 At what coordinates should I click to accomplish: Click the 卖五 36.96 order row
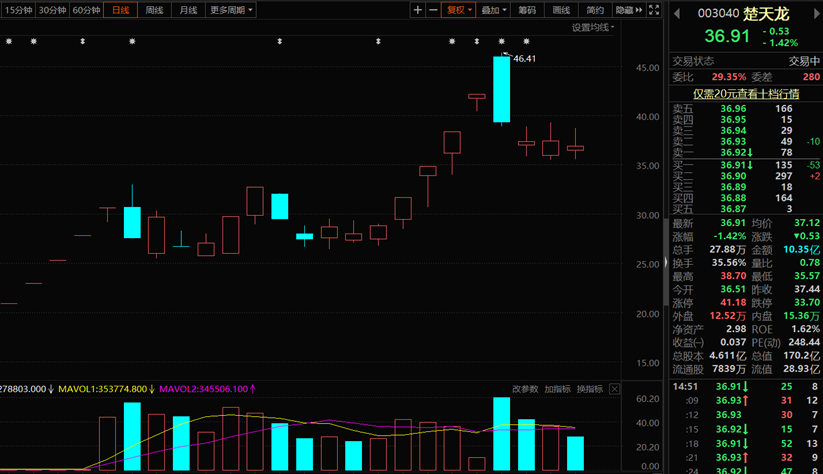pos(746,109)
